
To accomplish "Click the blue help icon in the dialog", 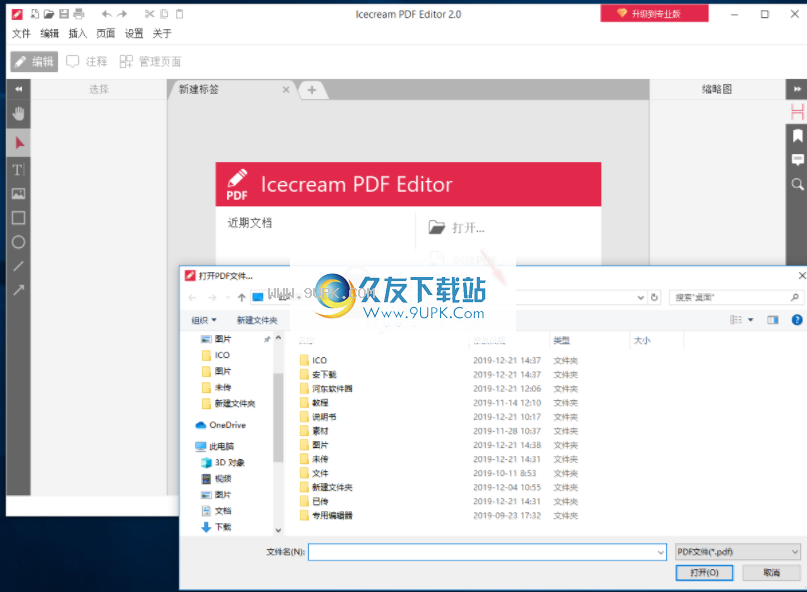I will pos(797,320).
